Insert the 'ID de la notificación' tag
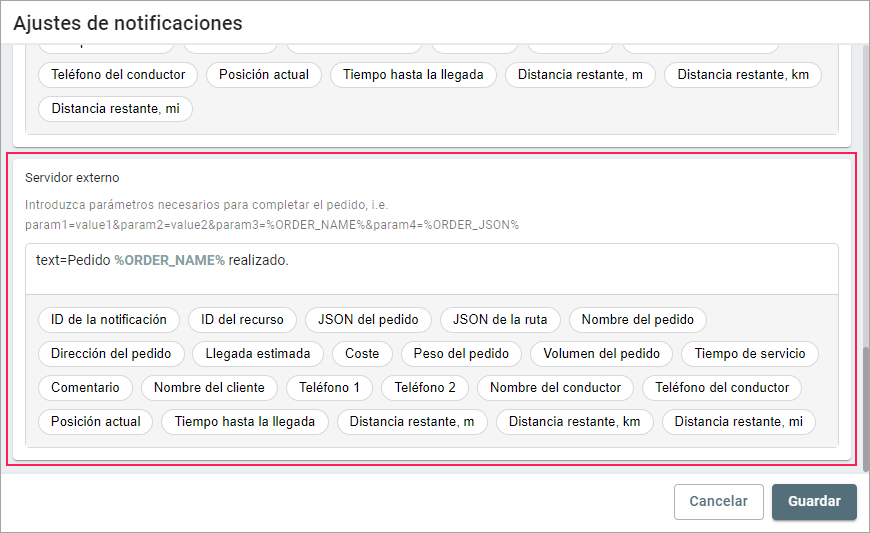This screenshot has height=533, width=870. (109, 320)
